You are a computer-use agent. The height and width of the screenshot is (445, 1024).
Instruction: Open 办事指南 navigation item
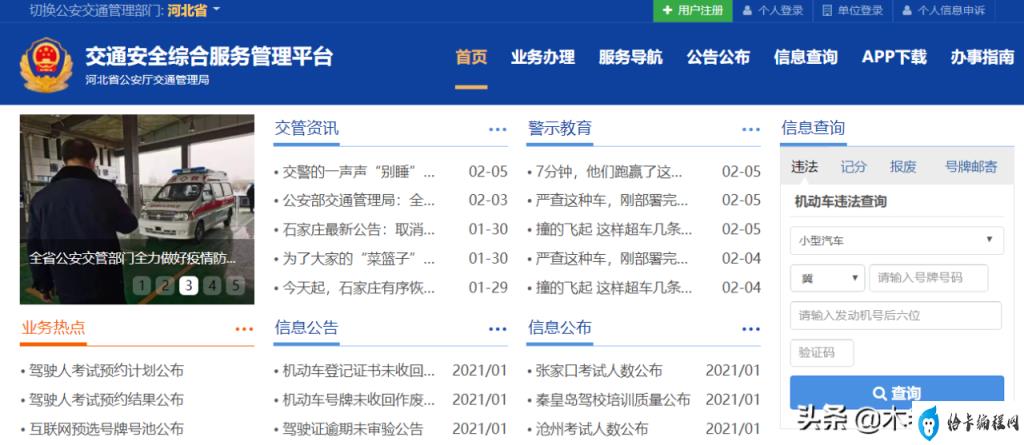[982, 58]
